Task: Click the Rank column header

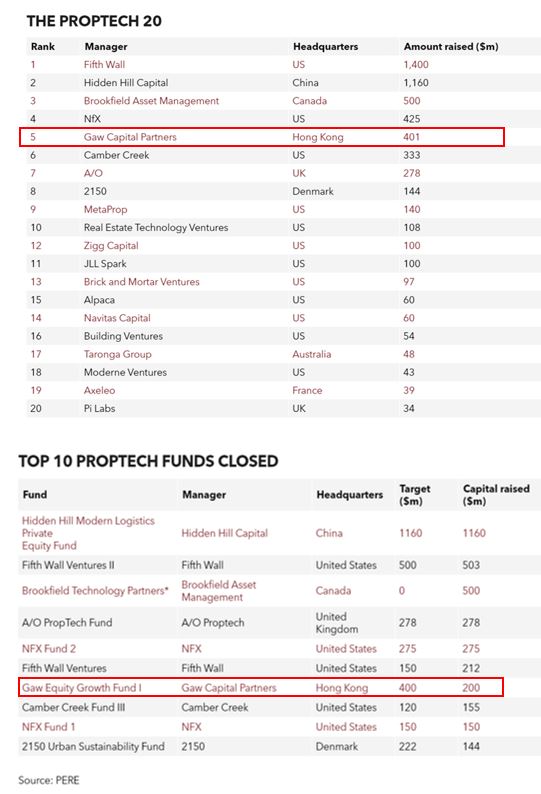Action: (43, 47)
